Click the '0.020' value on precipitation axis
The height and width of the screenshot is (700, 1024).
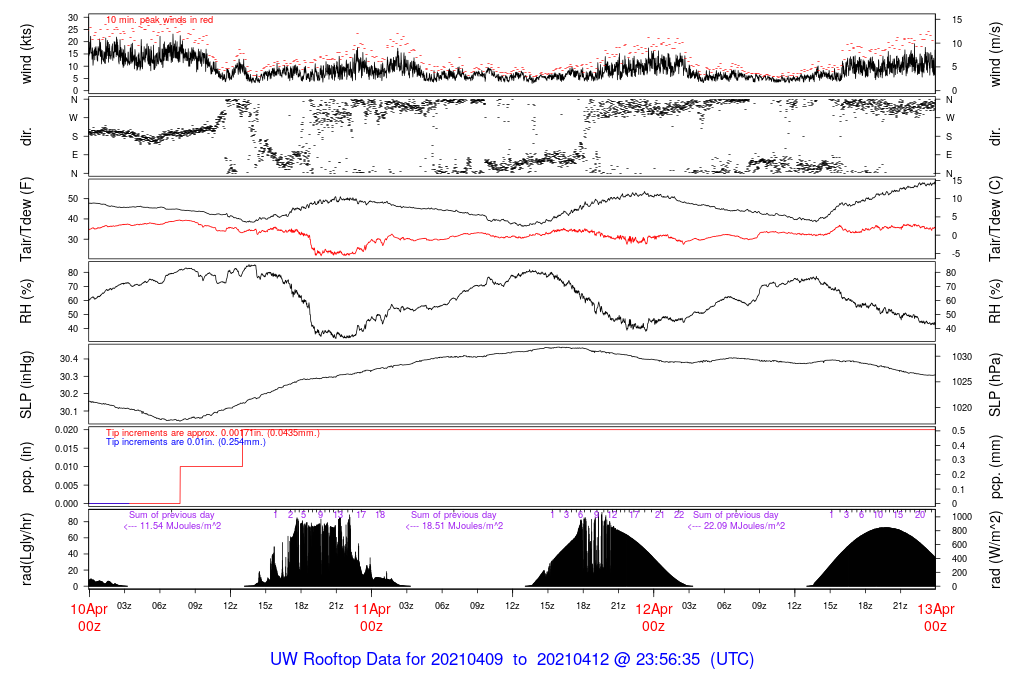coord(67,430)
